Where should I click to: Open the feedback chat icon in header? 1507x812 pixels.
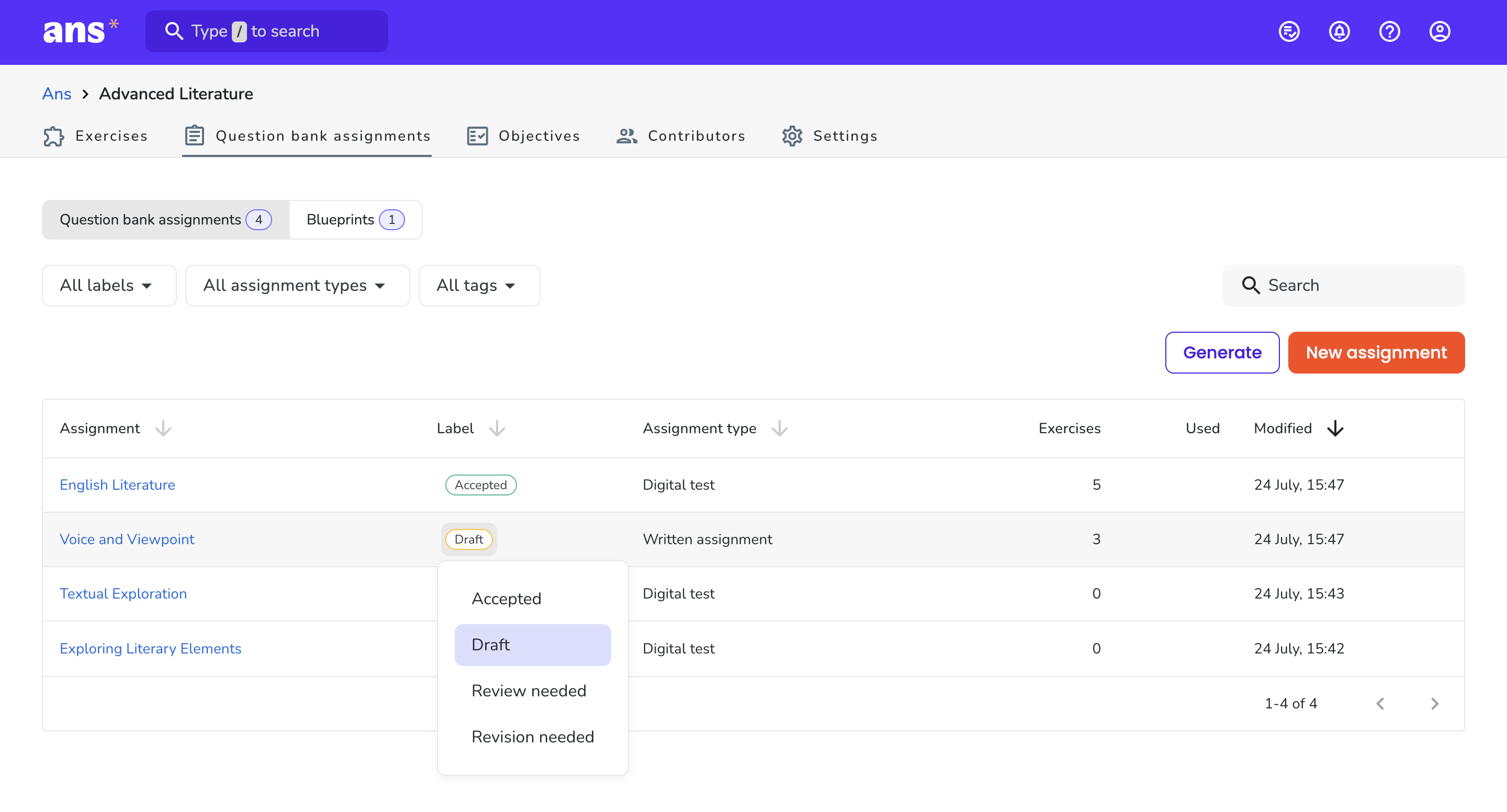(1289, 31)
